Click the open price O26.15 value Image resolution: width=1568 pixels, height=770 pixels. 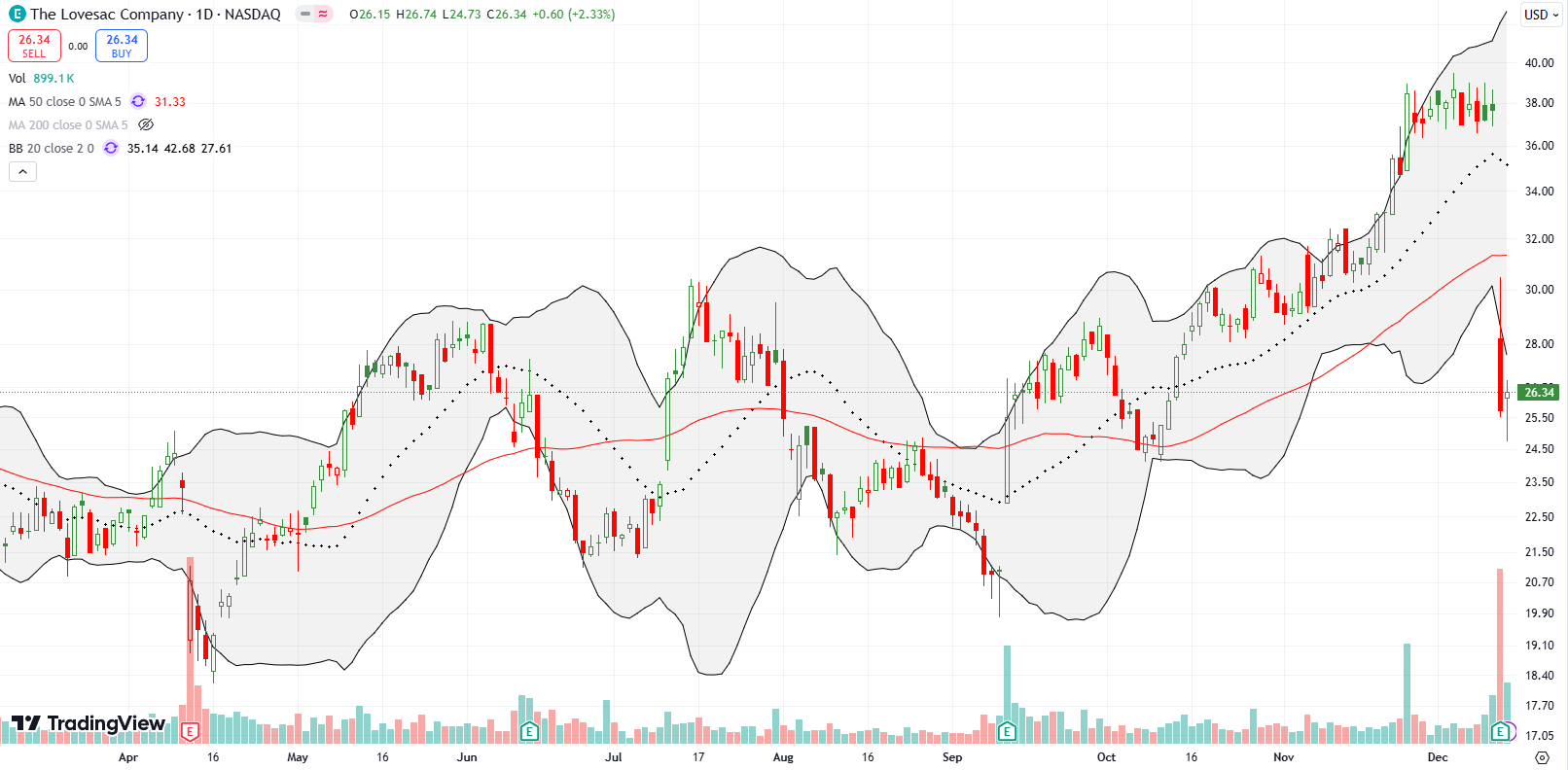(x=371, y=14)
